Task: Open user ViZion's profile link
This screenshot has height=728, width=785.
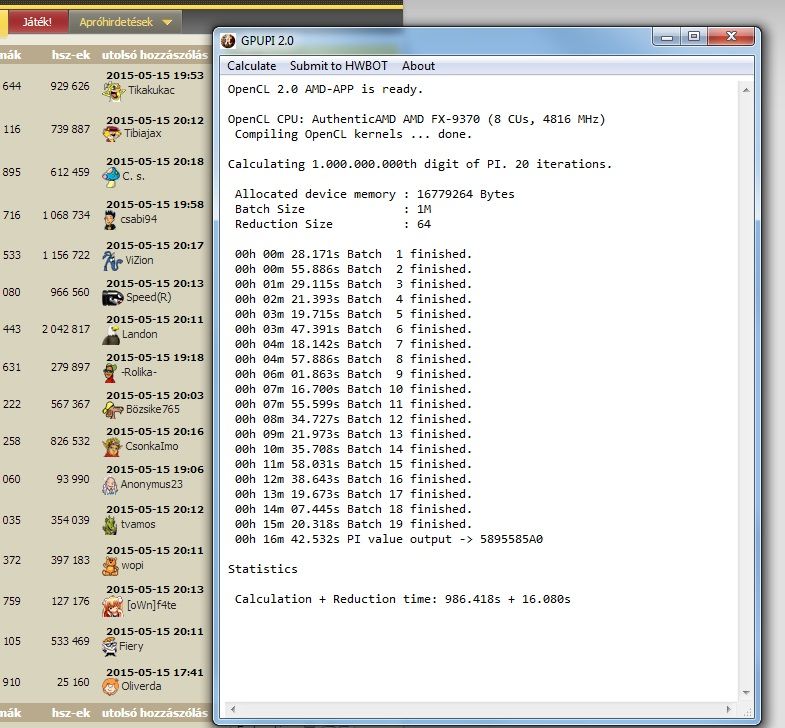Action: pyautogui.click(x=139, y=260)
